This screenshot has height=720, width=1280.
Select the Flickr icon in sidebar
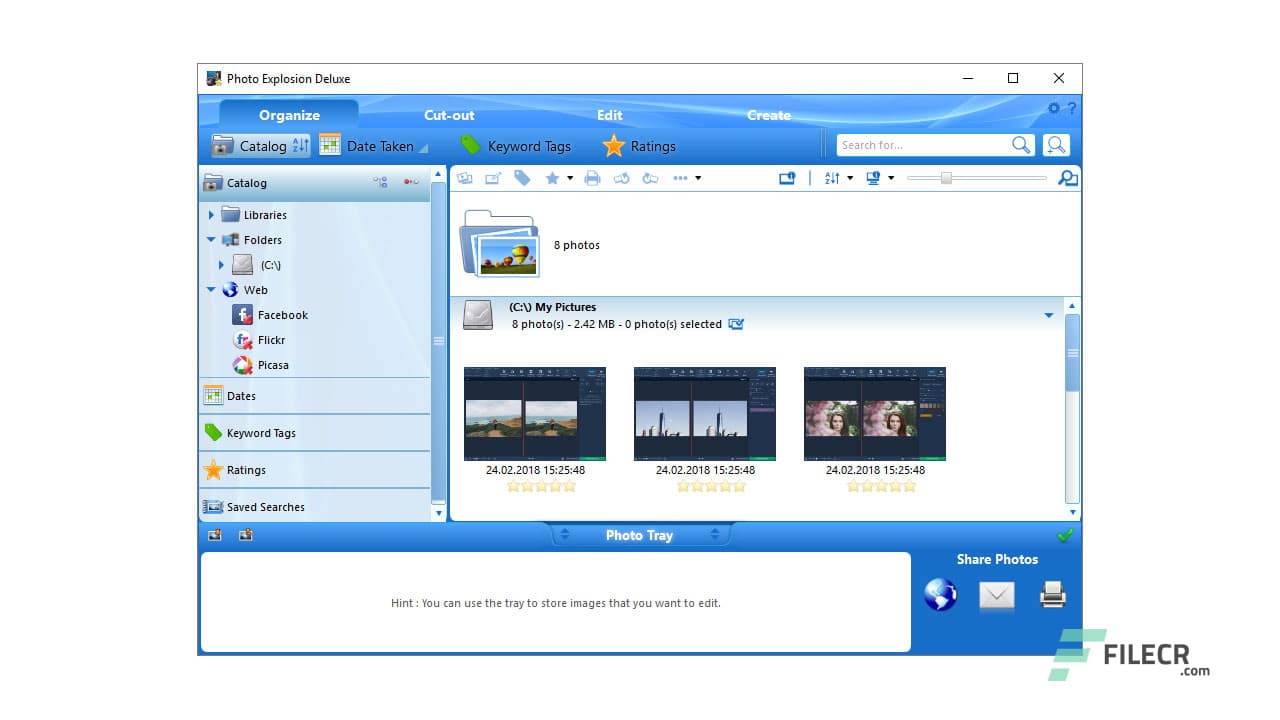pos(242,340)
